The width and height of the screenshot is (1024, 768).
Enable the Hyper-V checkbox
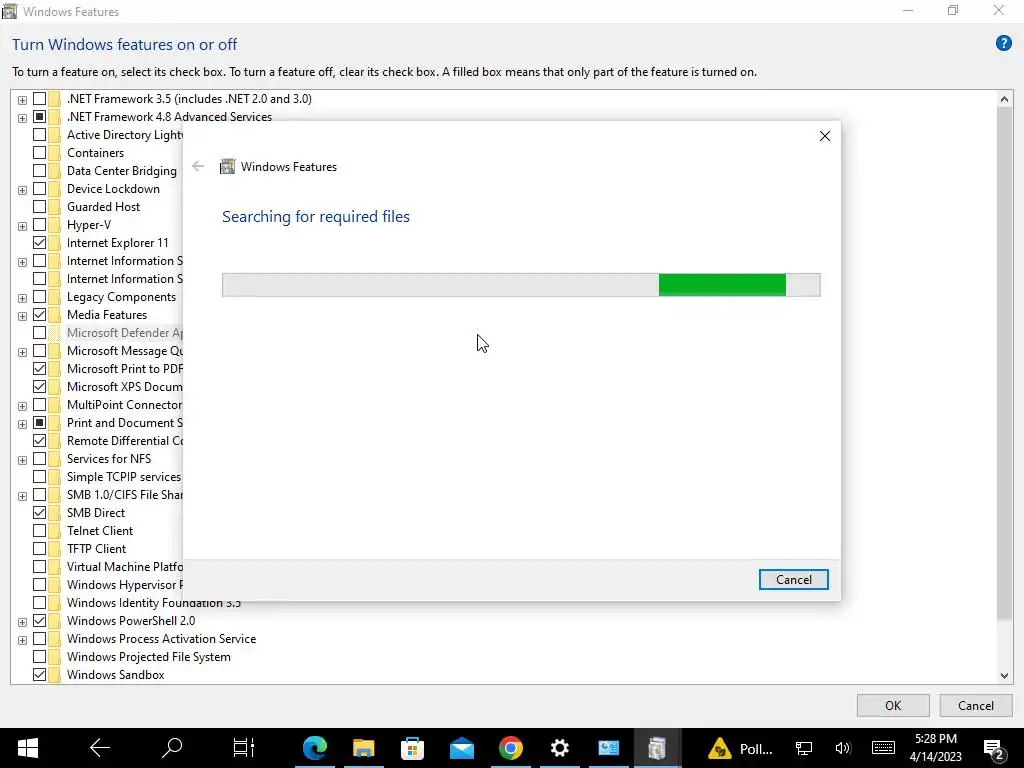[x=39, y=225]
